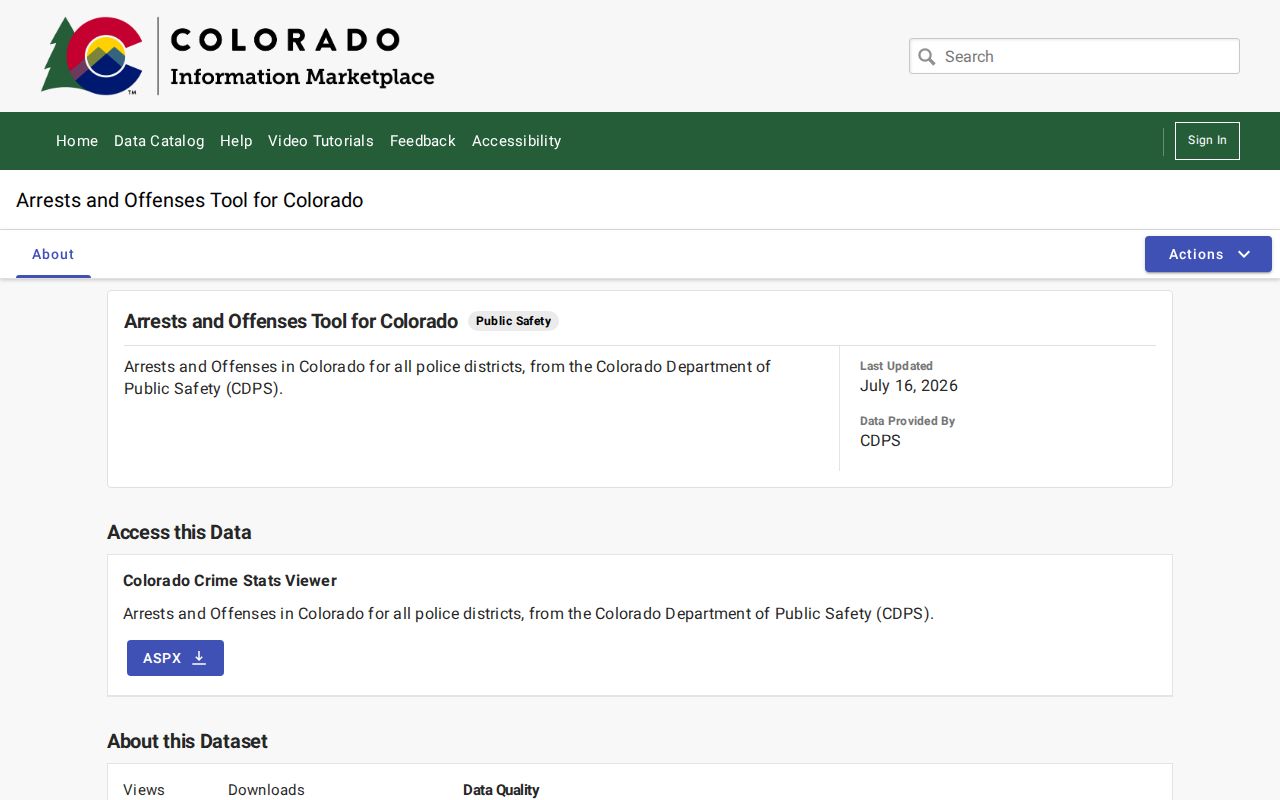This screenshot has width=1280, height=800.
Task: Download the ASPX resource
Action: point(175,658)
